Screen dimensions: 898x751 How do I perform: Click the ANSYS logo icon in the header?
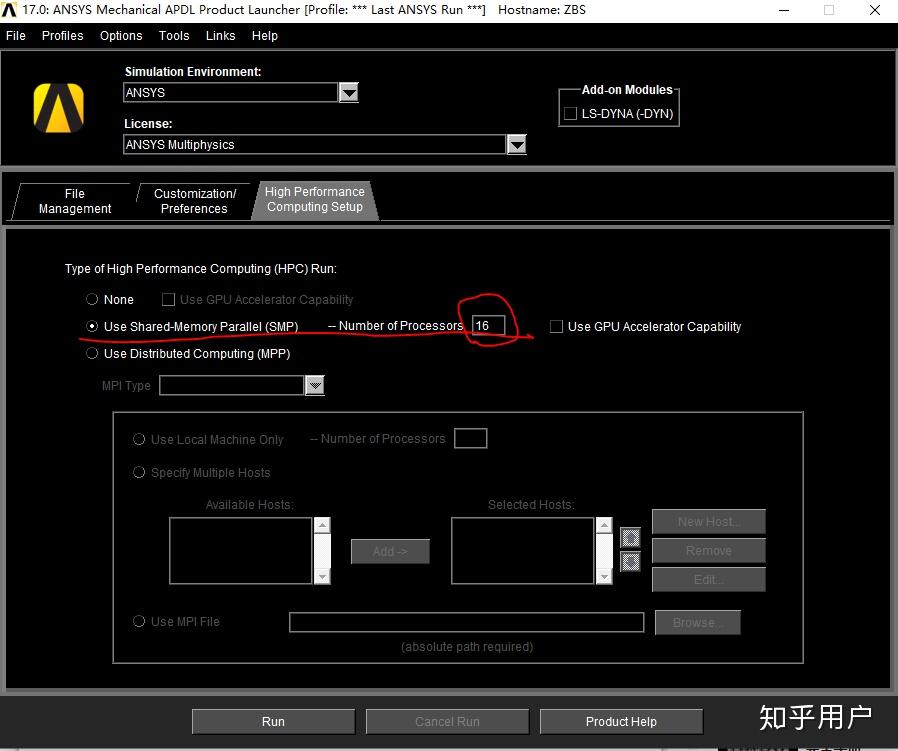(58, 108)
